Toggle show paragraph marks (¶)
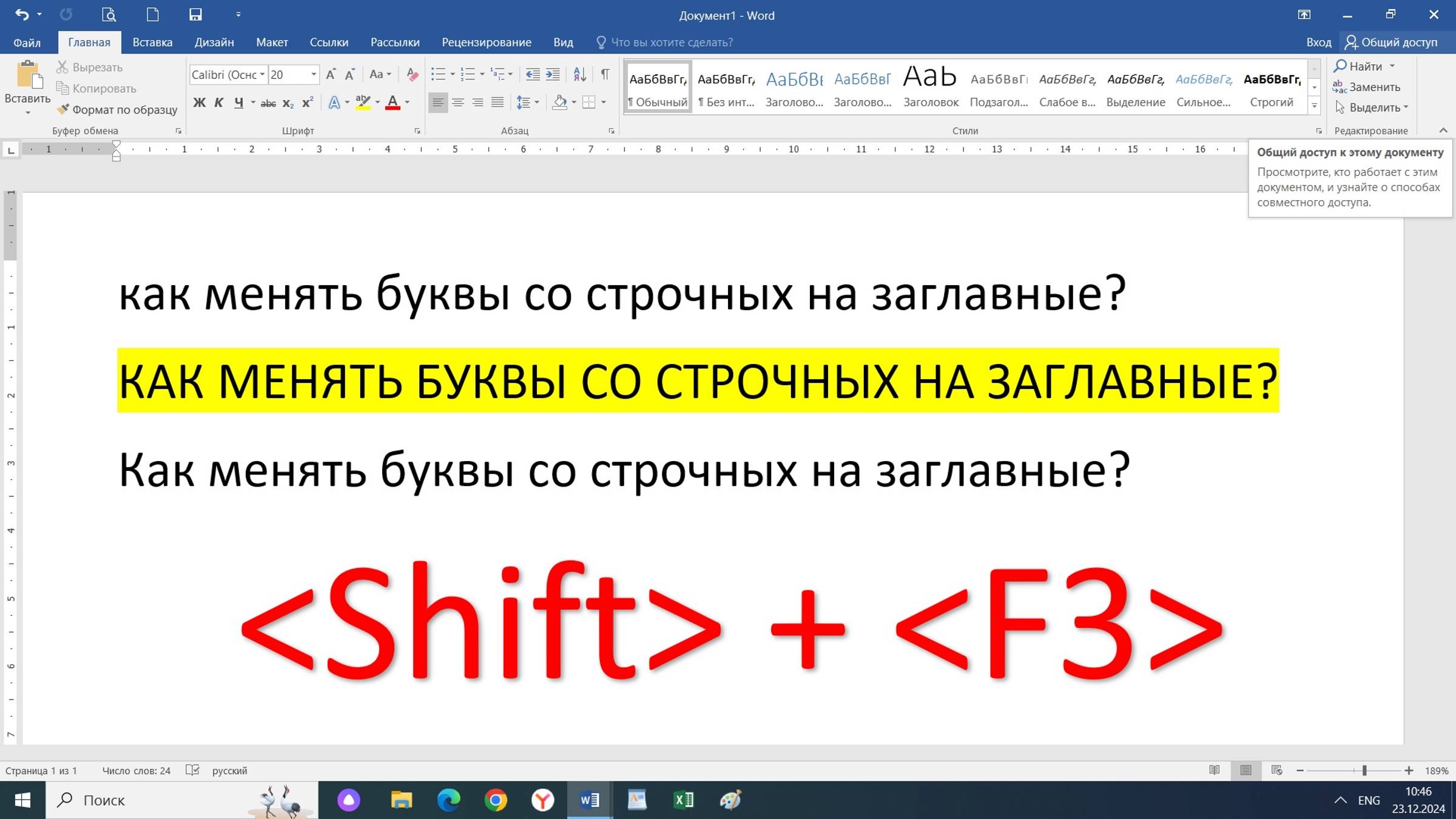 click(605, 75)
